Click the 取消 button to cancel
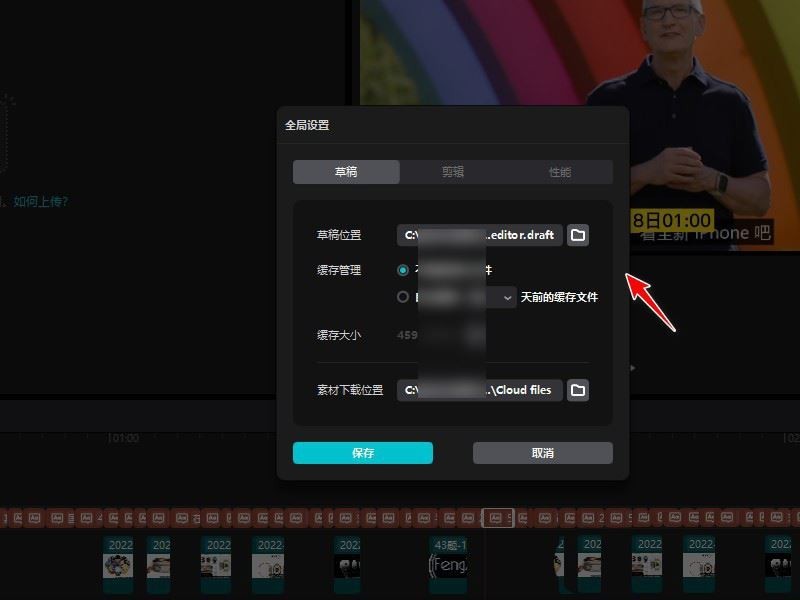800x600 pixels. coord(541,452)
